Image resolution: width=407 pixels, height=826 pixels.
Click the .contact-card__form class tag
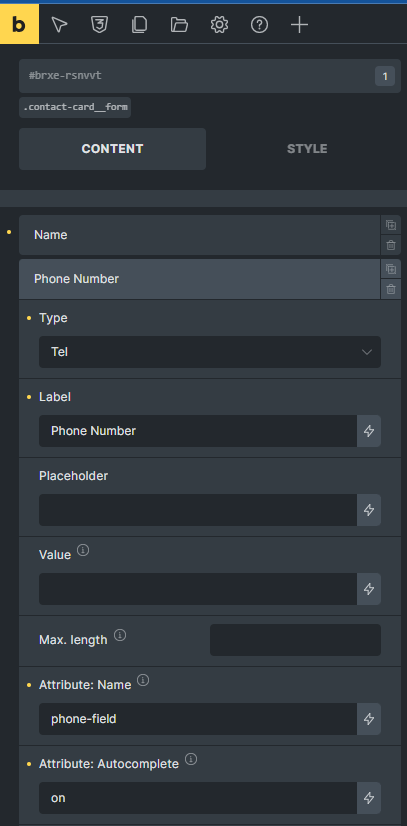pyautogui.click(x=75, y=107)
